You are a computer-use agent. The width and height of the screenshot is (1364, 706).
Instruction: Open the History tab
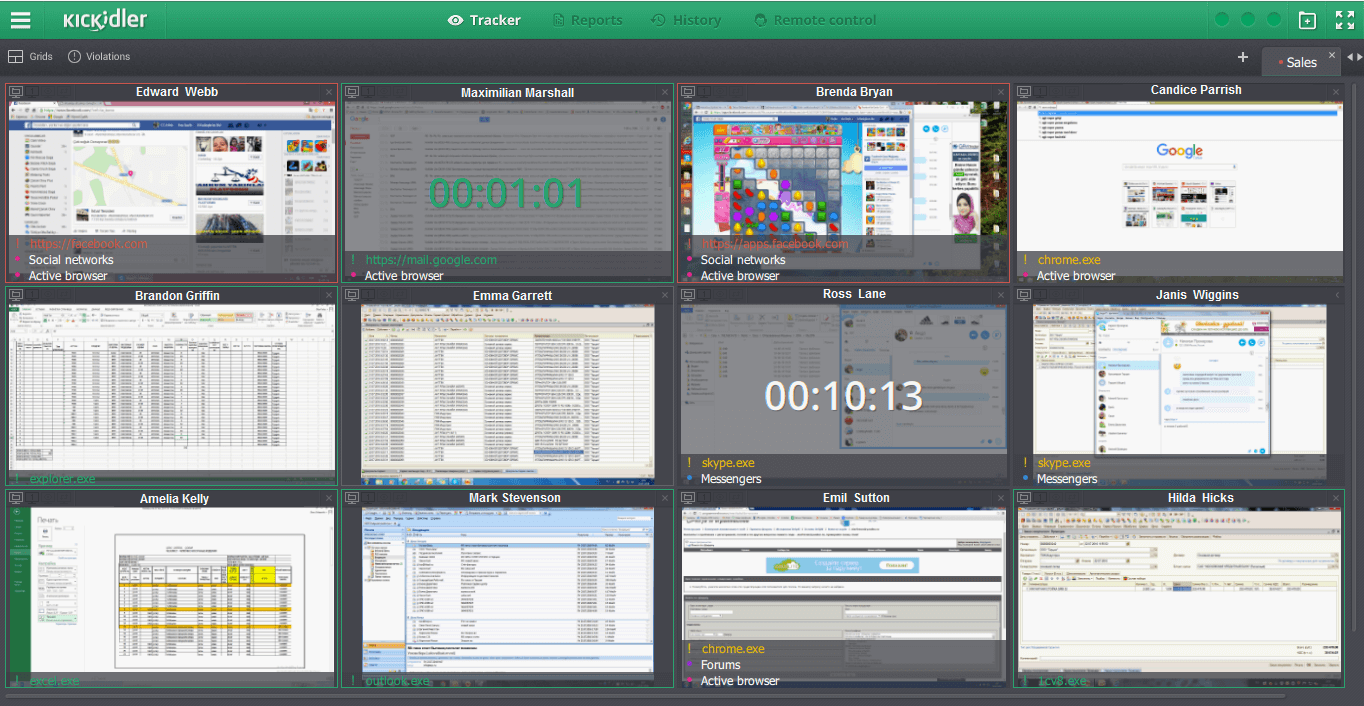pyautogui.click(x=686, y=20)
